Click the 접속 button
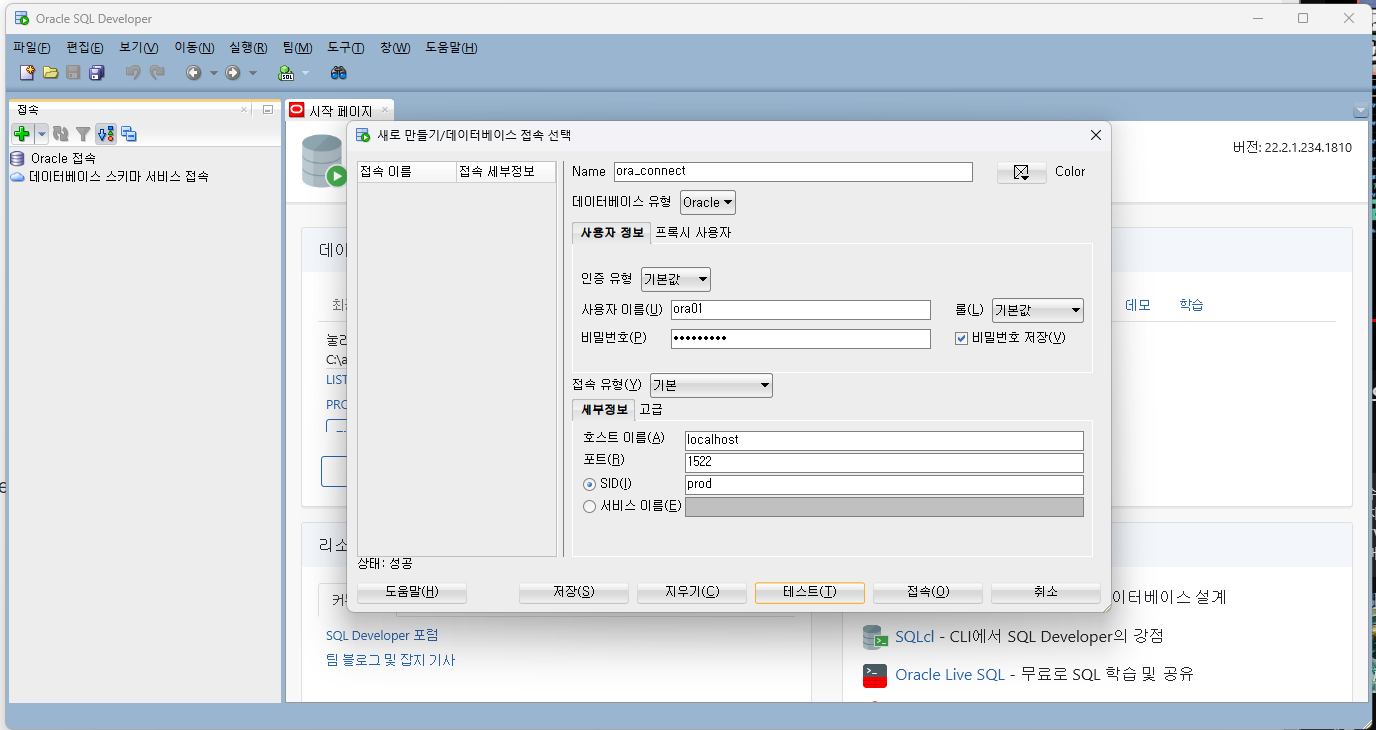The height and width of the screenshot is (730, 1376). click(928, 592)
